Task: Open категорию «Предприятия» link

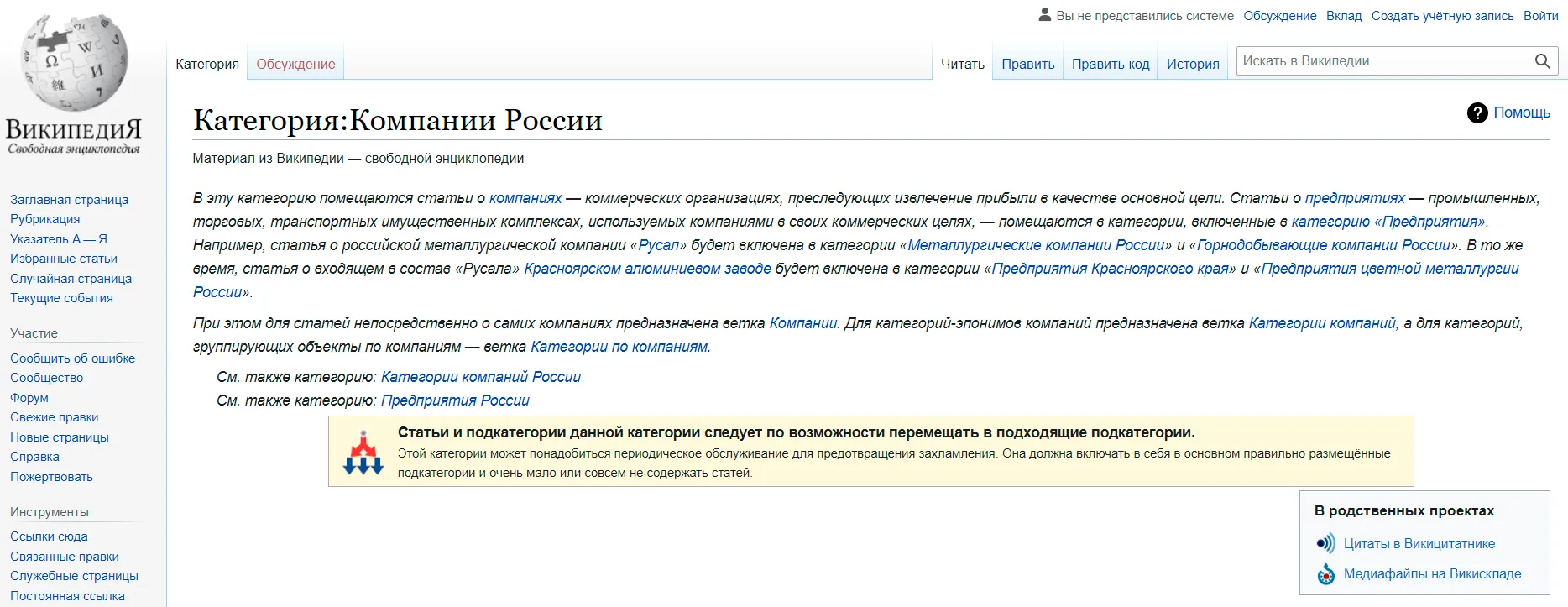Action: pos(1388,222)
